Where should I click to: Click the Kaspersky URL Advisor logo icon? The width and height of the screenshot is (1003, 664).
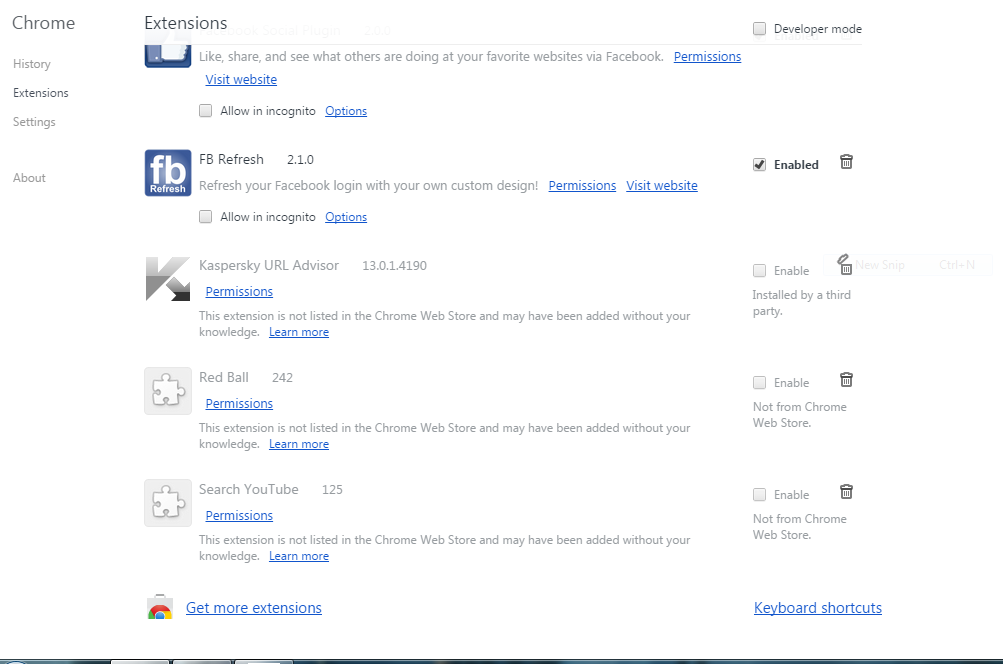click(x=168, y=279)
